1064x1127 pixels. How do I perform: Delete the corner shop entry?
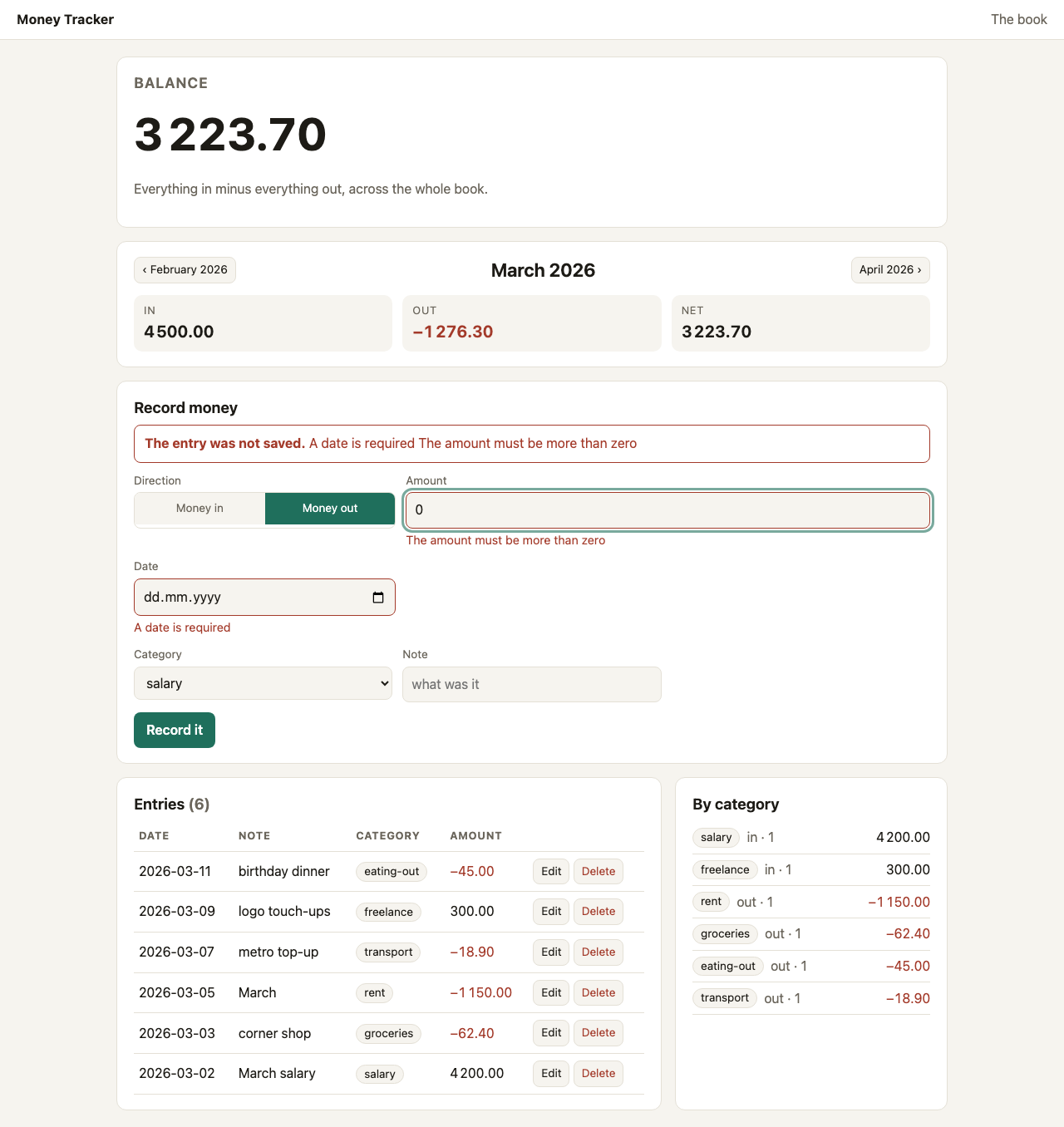click(x=598, y=1032)
